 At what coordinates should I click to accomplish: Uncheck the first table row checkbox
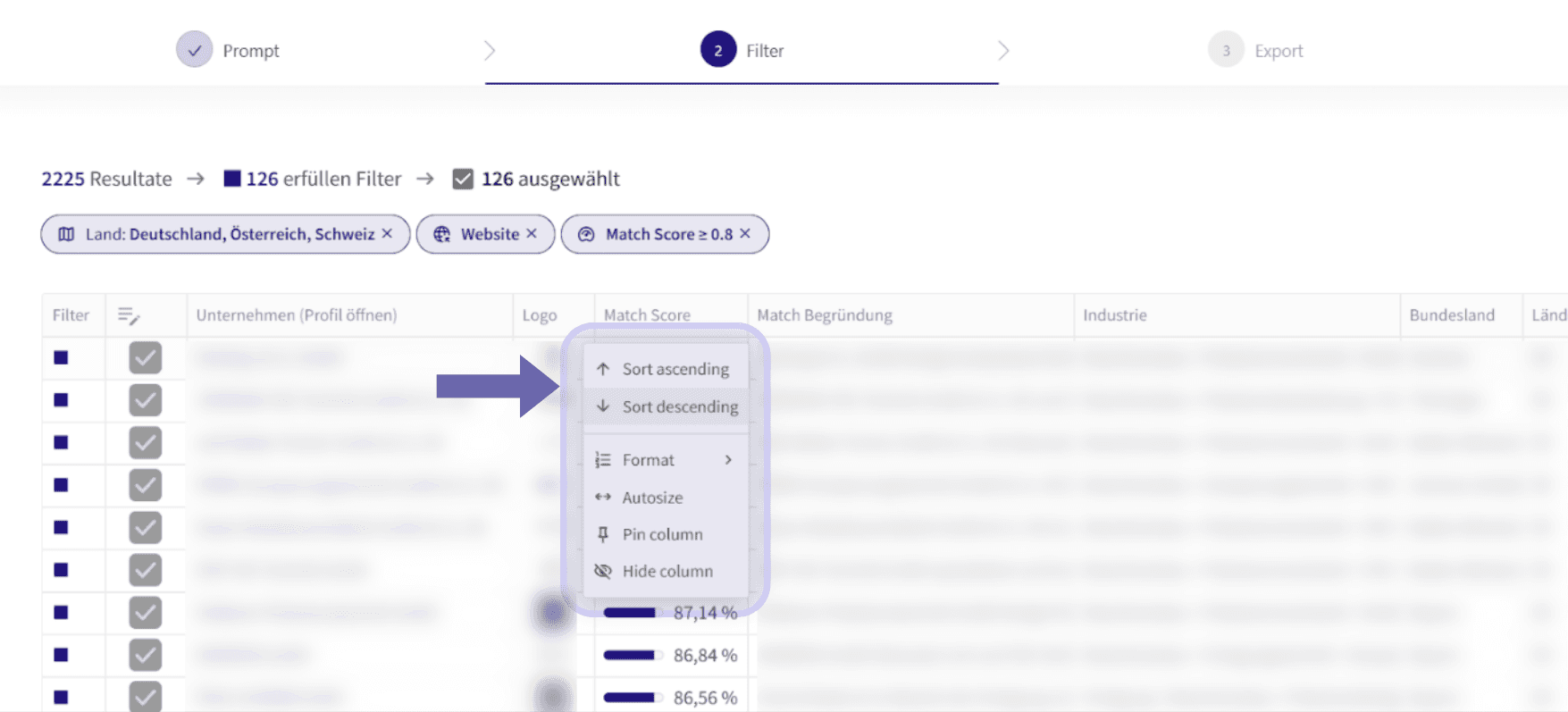coord(145,358)
